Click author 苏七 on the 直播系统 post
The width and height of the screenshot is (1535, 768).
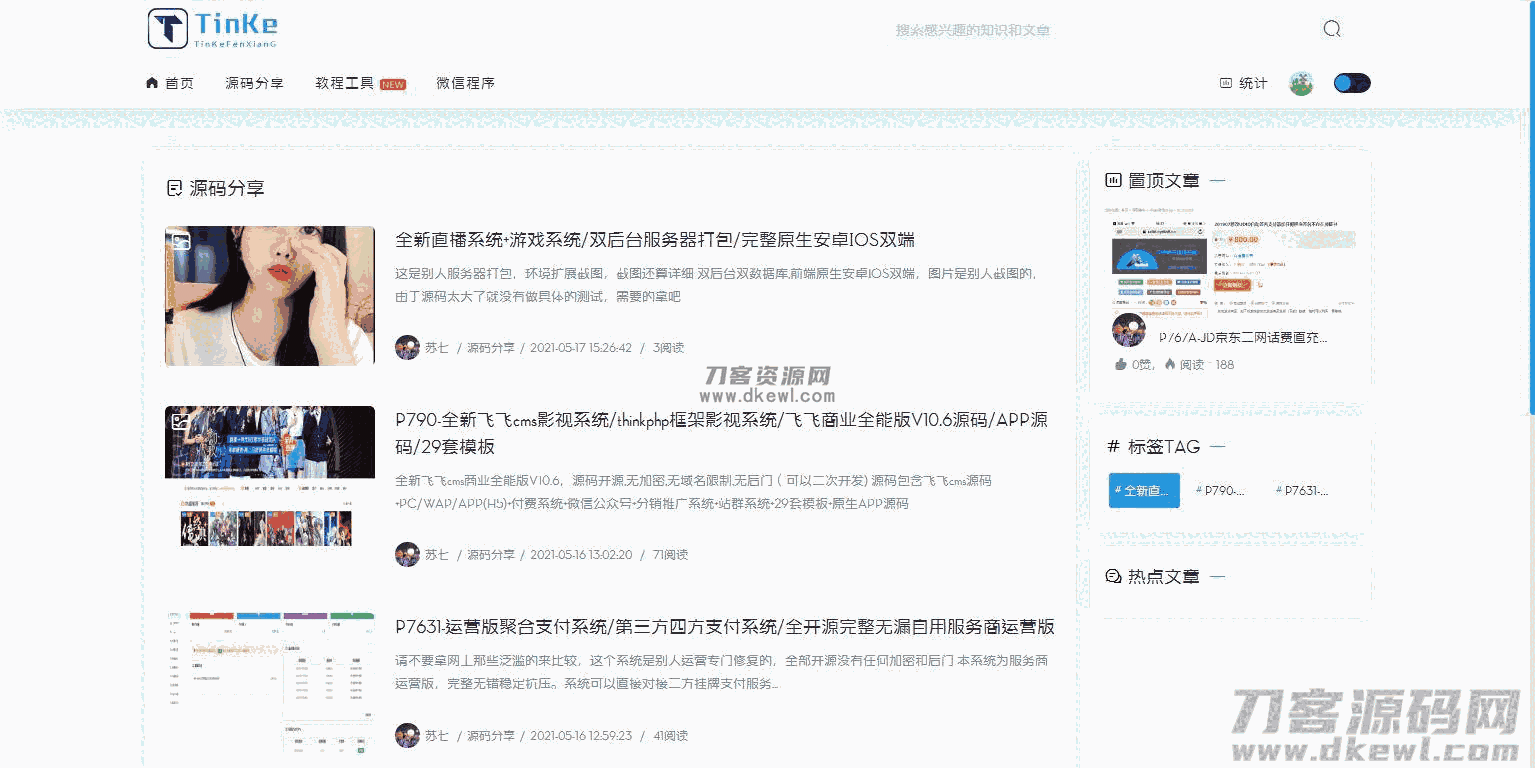[437, 348]
